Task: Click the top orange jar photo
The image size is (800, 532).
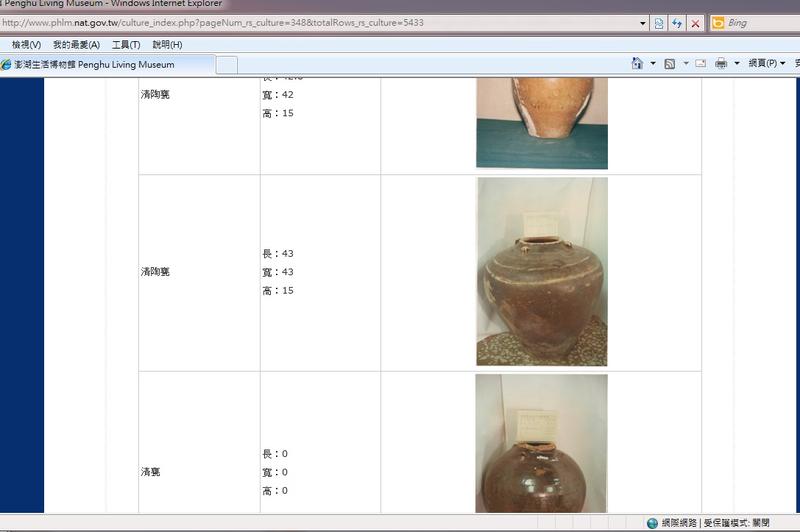Action: click(x=542, y=123)
